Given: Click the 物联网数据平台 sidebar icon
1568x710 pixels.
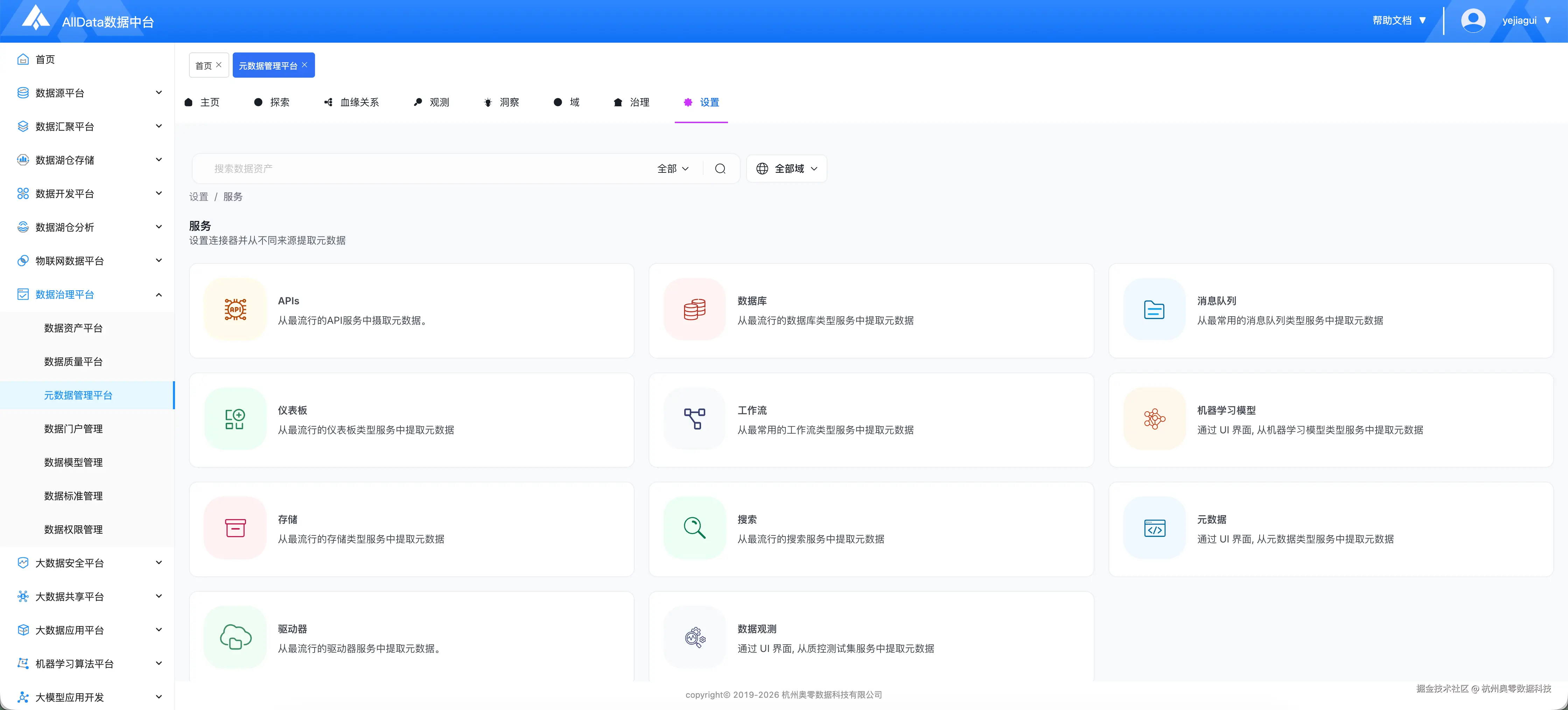Looking at the screenshot, I should 23,261.
